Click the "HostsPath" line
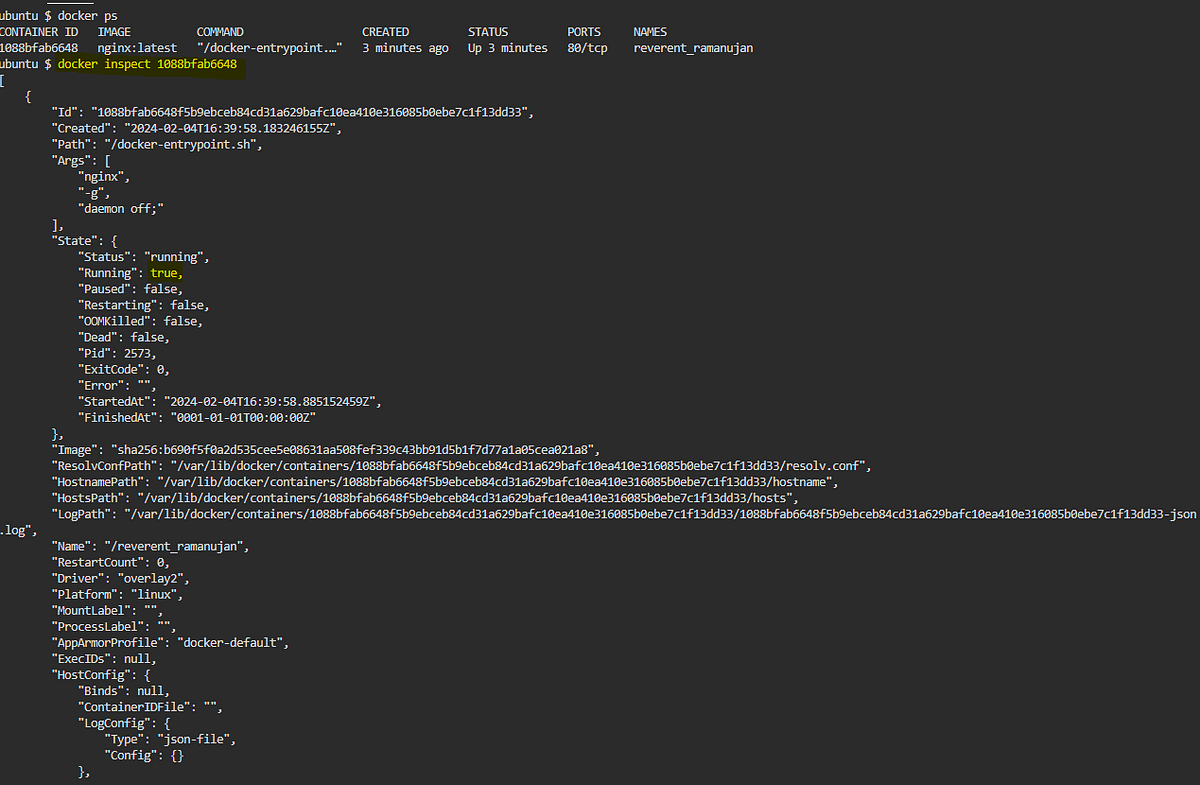The height and width of the screenshot is (785, 1200). click(425, 498)
